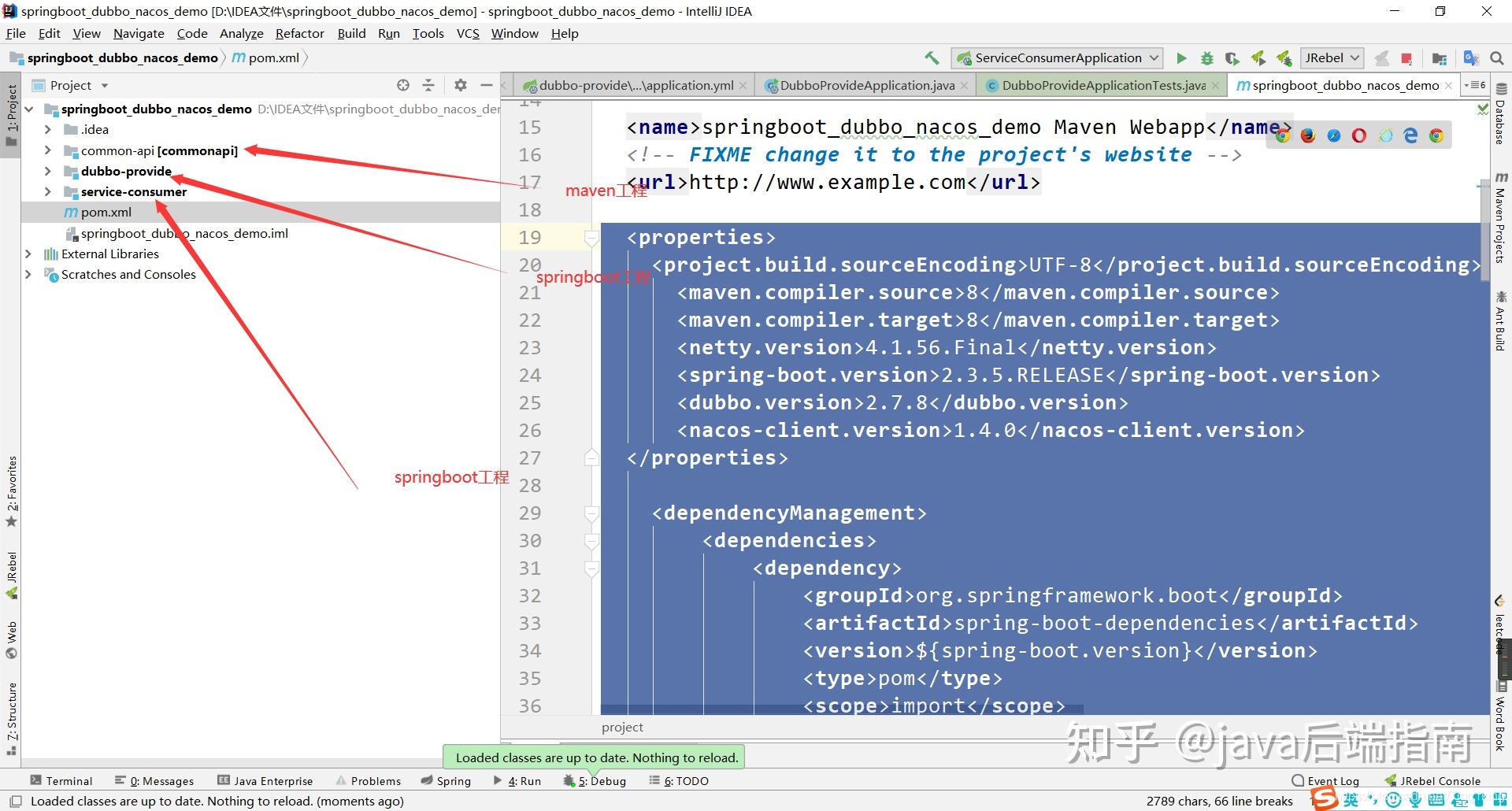Show hidden editor tabs list
The height and width of the screenshot is (811, 1512).
pos(1474,85)
